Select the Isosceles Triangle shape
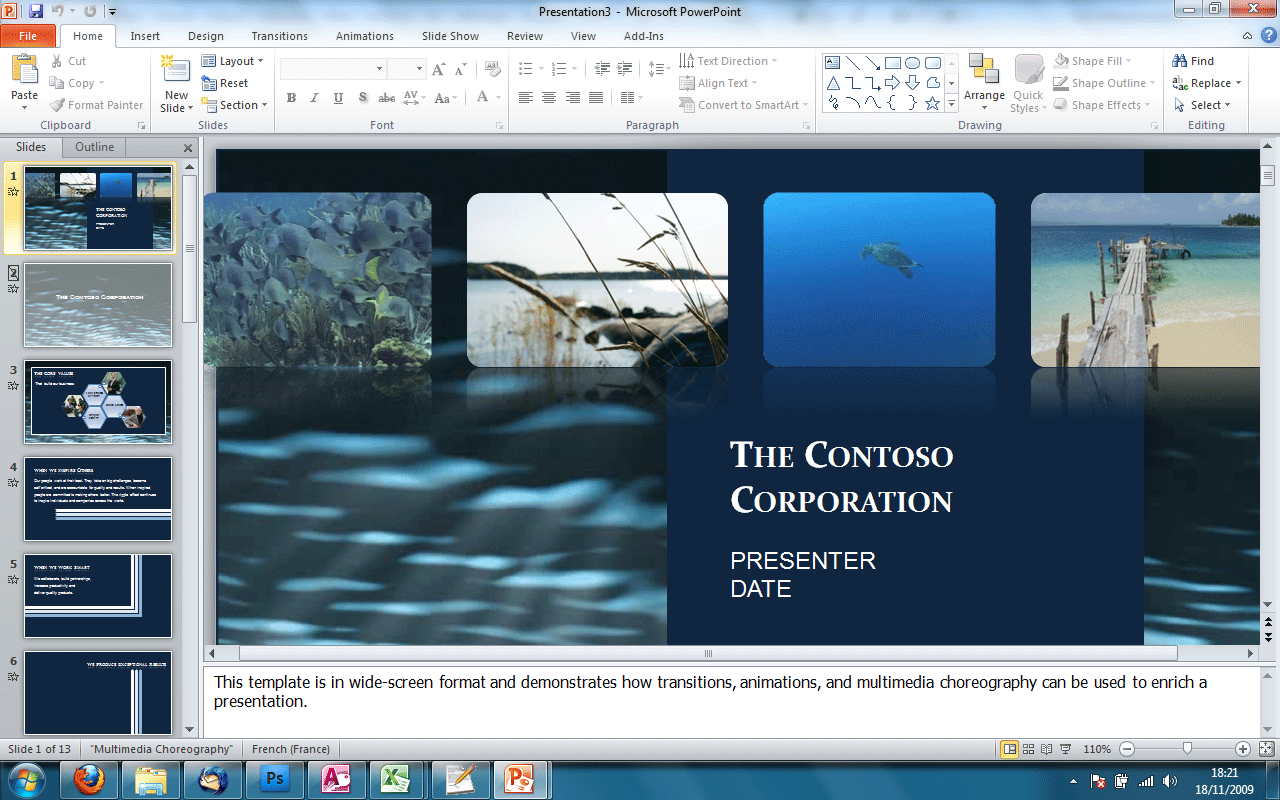 coord(833,82)
